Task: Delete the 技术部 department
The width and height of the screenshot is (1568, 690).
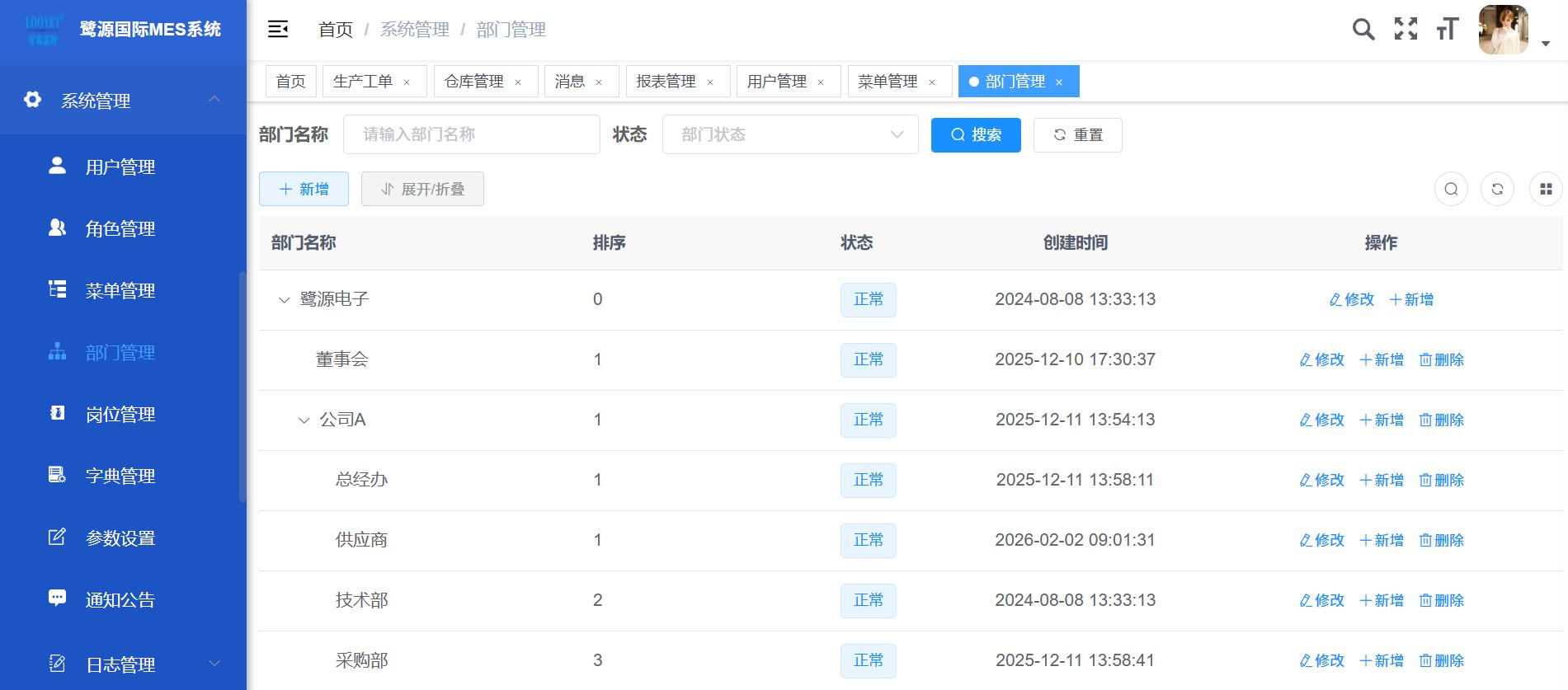Action: (x=1441, y=601)
